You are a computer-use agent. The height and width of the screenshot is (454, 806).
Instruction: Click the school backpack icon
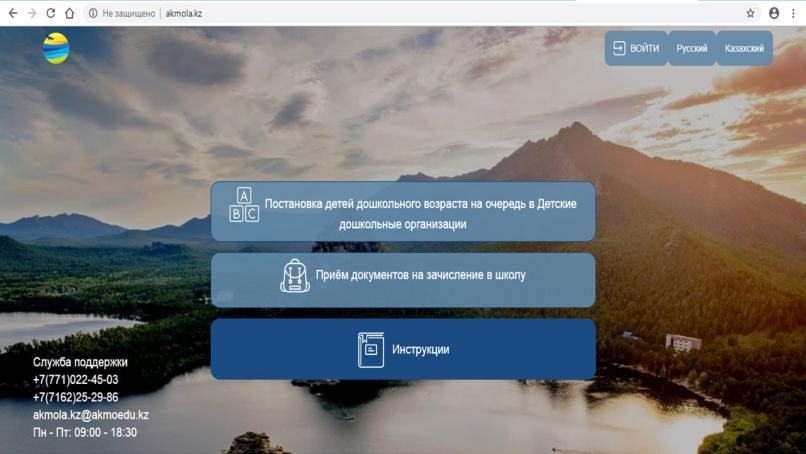point(295,276)
